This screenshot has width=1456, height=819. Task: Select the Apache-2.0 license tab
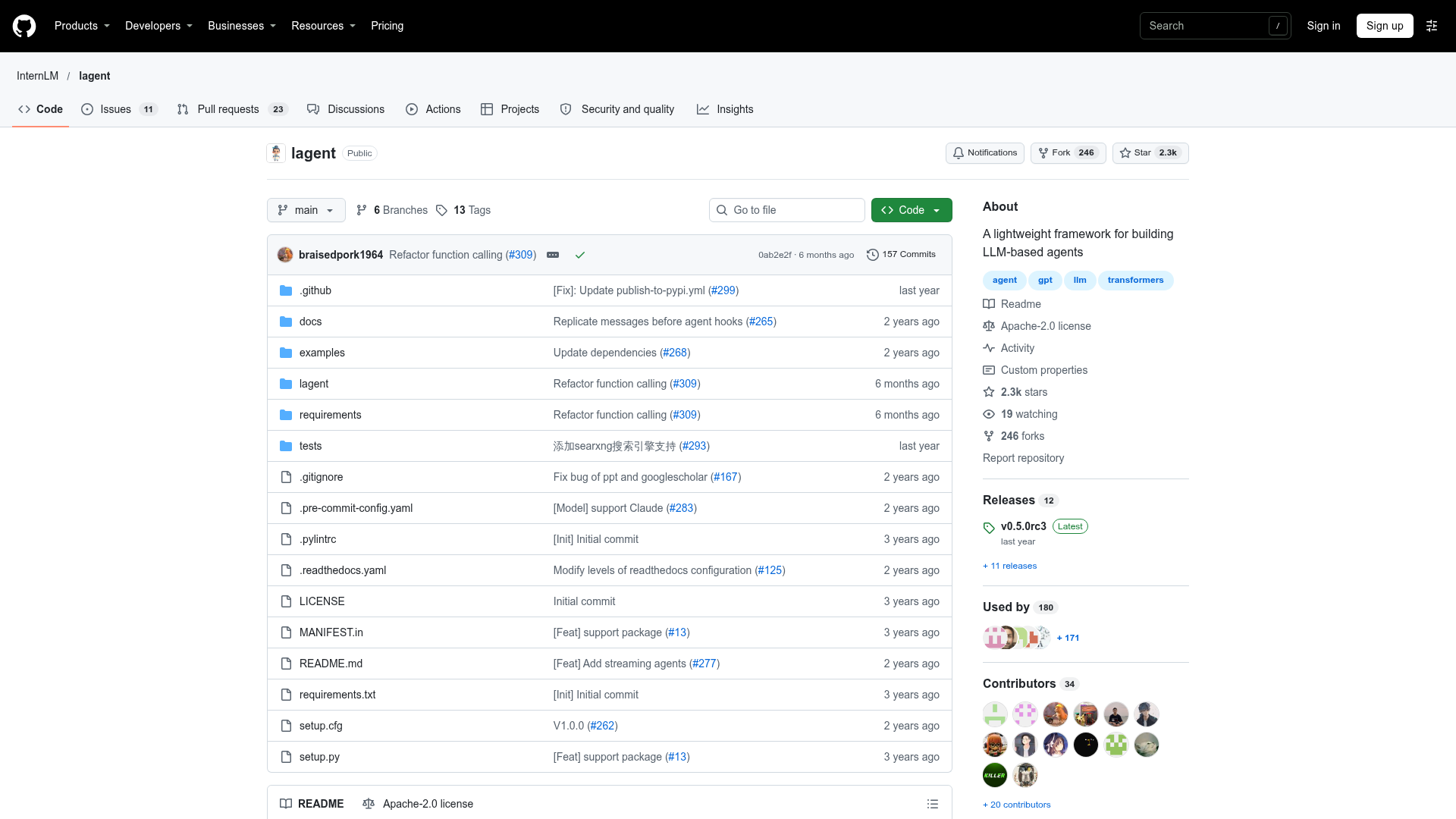coord(418,804)
